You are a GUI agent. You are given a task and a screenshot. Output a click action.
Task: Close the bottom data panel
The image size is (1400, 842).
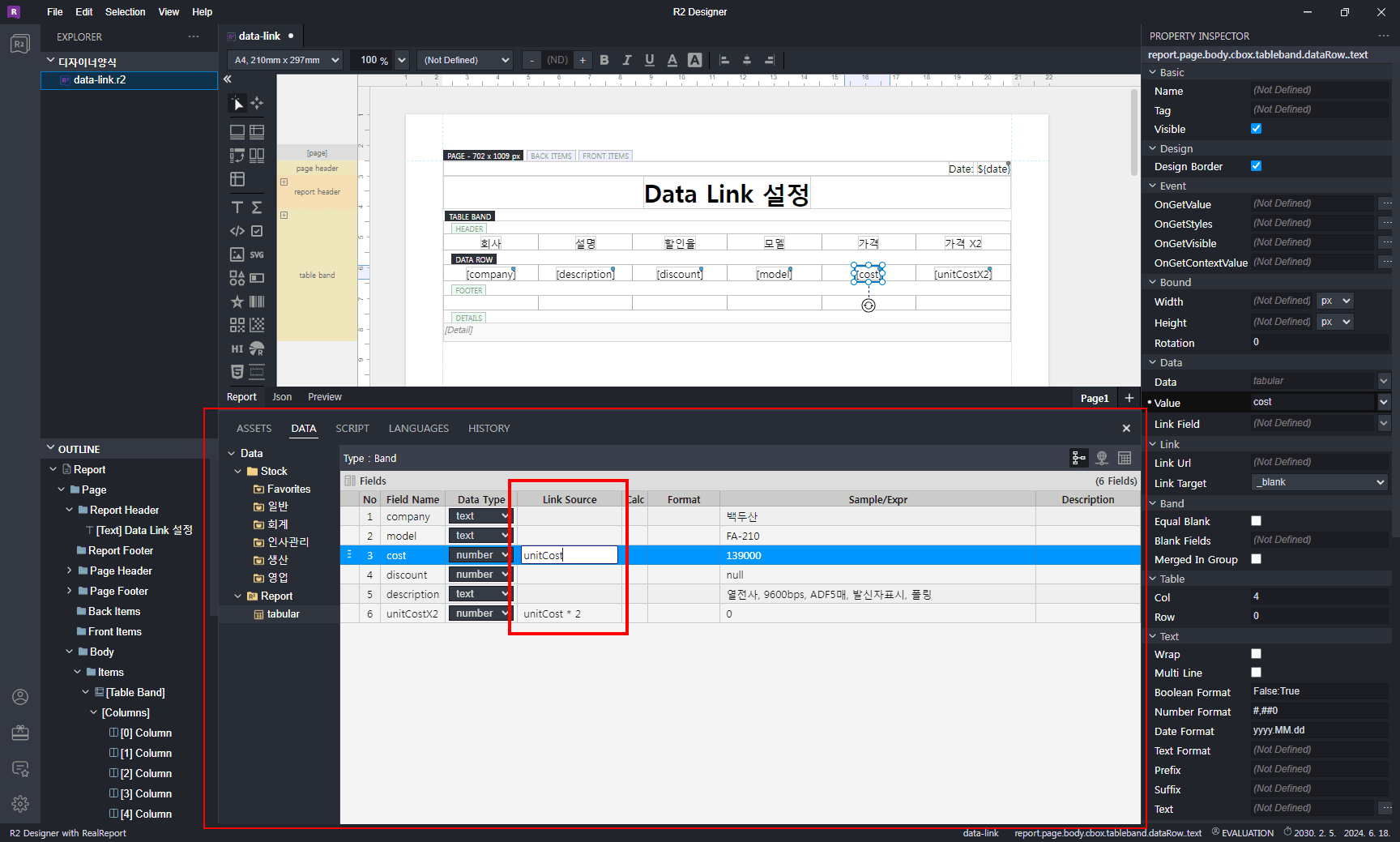pyautogui.click(x=1126, y=428)
